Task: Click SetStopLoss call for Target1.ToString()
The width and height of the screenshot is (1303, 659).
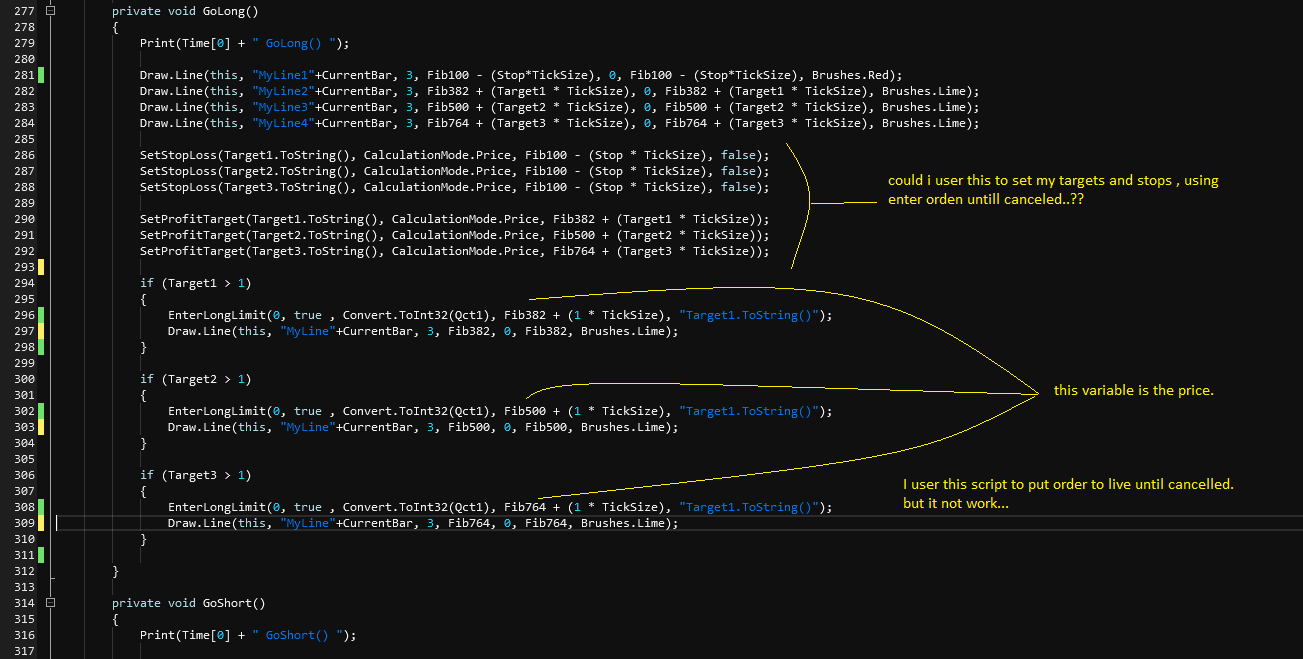Action: coord(455,155)
